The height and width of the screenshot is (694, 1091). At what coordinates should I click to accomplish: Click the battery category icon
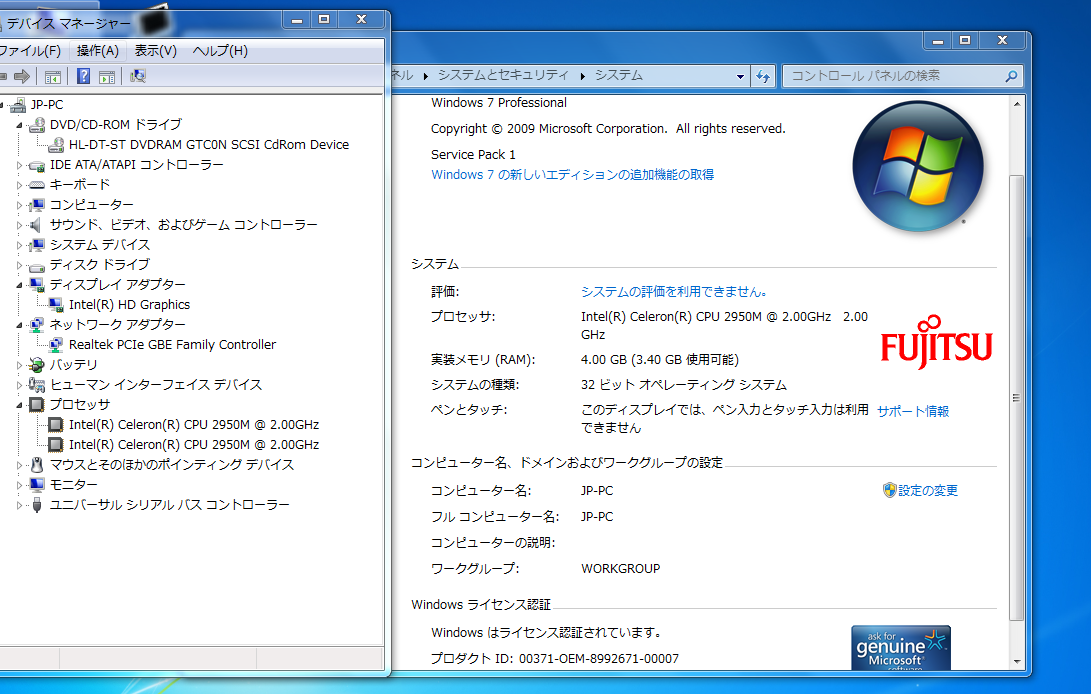point(37,365)
